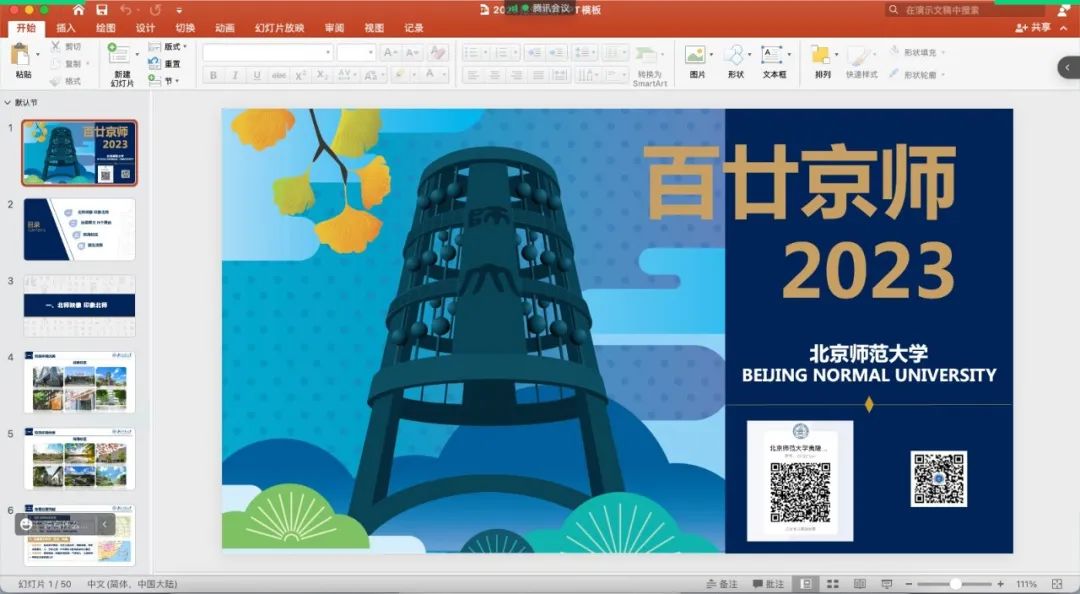Viewport: 1080px width, 594px height.
Task: Click the font color A button
Action: (430, 74)
